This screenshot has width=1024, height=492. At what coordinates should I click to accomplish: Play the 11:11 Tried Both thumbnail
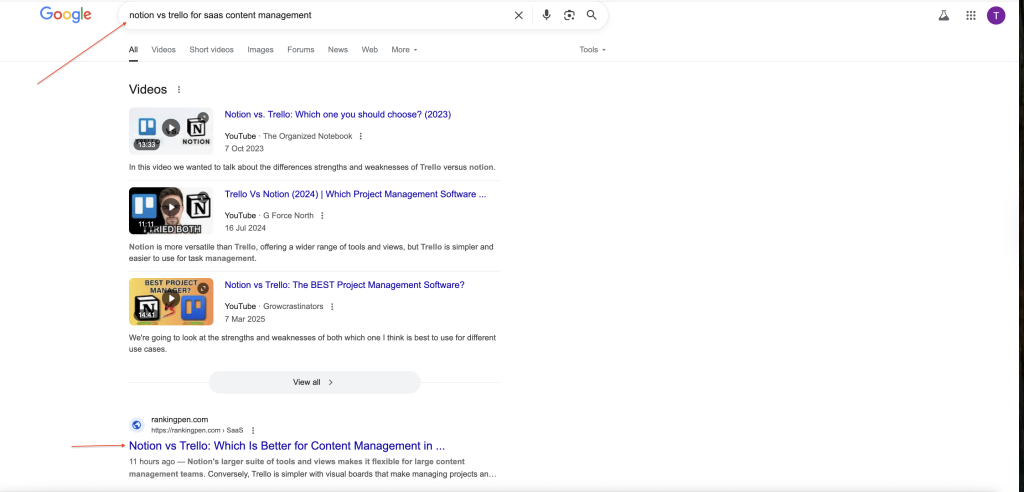pyautogui.click(x=171, y=210)
